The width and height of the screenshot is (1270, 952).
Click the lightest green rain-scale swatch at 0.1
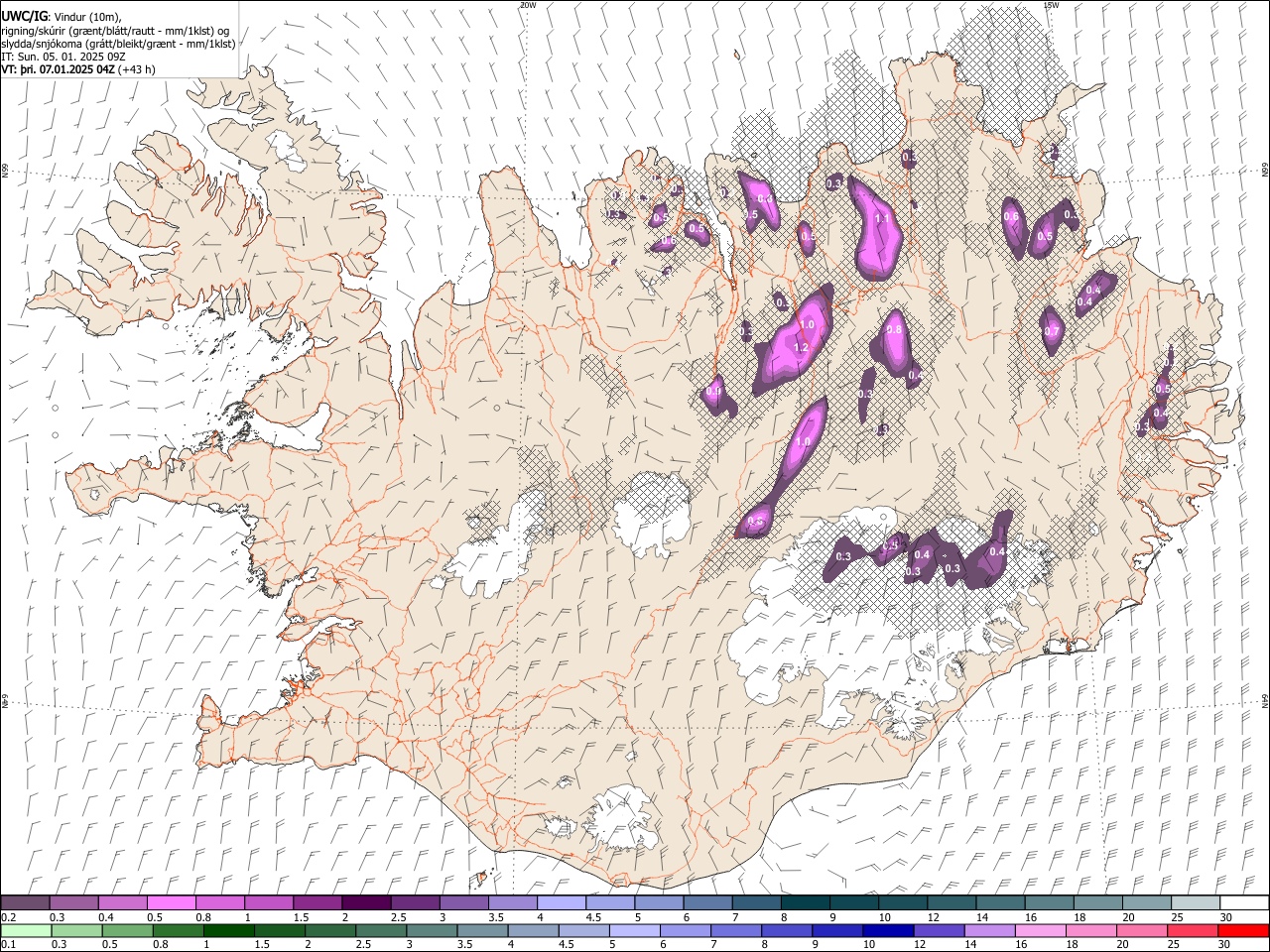25,930
